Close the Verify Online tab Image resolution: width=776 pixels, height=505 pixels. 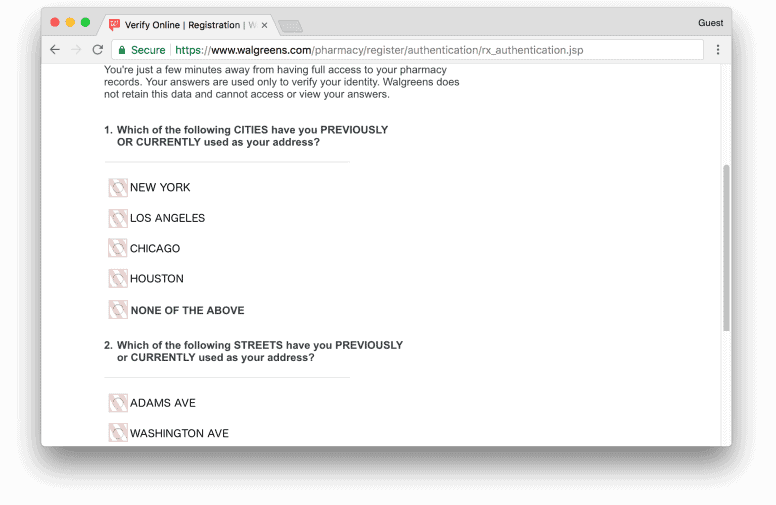pos(264,25)
